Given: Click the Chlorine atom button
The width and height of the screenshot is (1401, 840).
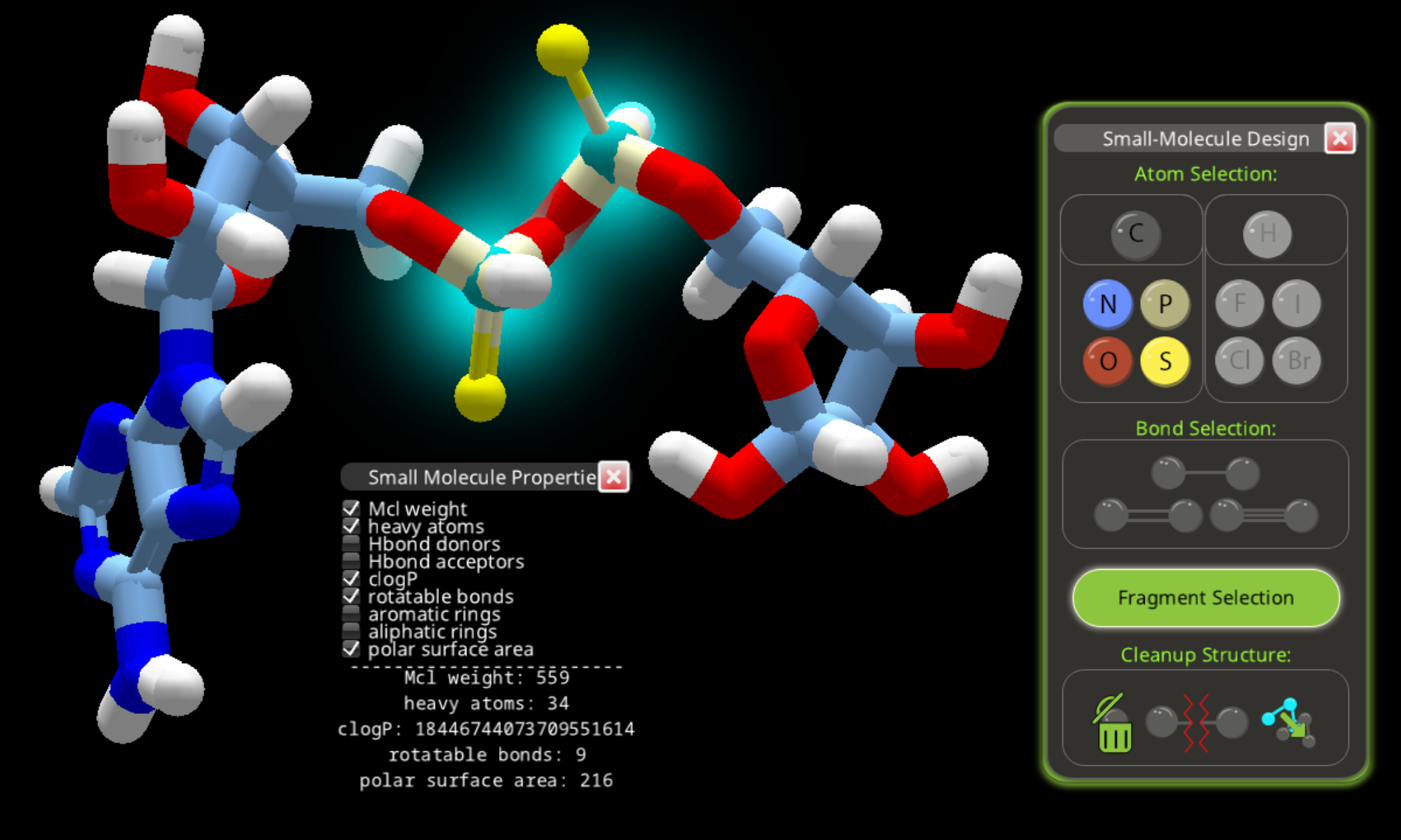Looking at the screenshot, I should [x=1239, y=361].
